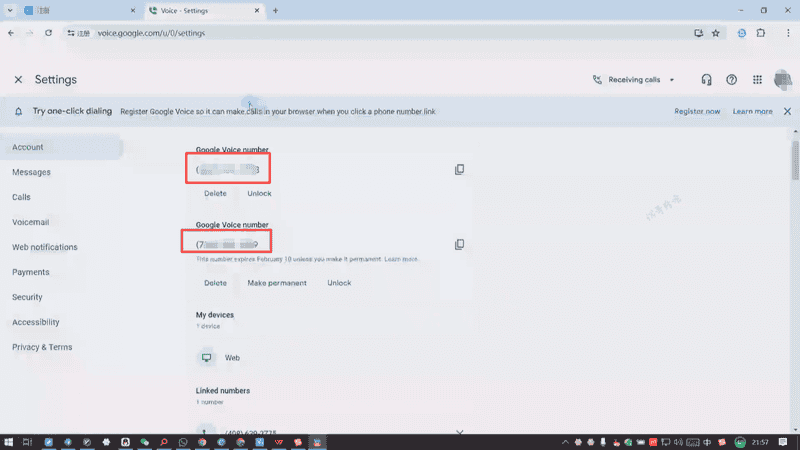Open the site information icon in address bar

[x=71, y=33]
